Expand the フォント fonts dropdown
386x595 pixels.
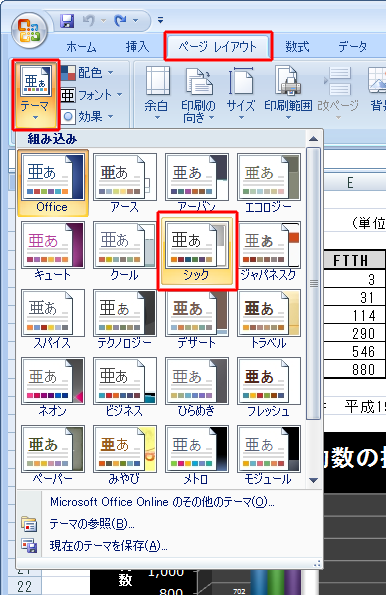click(91, 95)
